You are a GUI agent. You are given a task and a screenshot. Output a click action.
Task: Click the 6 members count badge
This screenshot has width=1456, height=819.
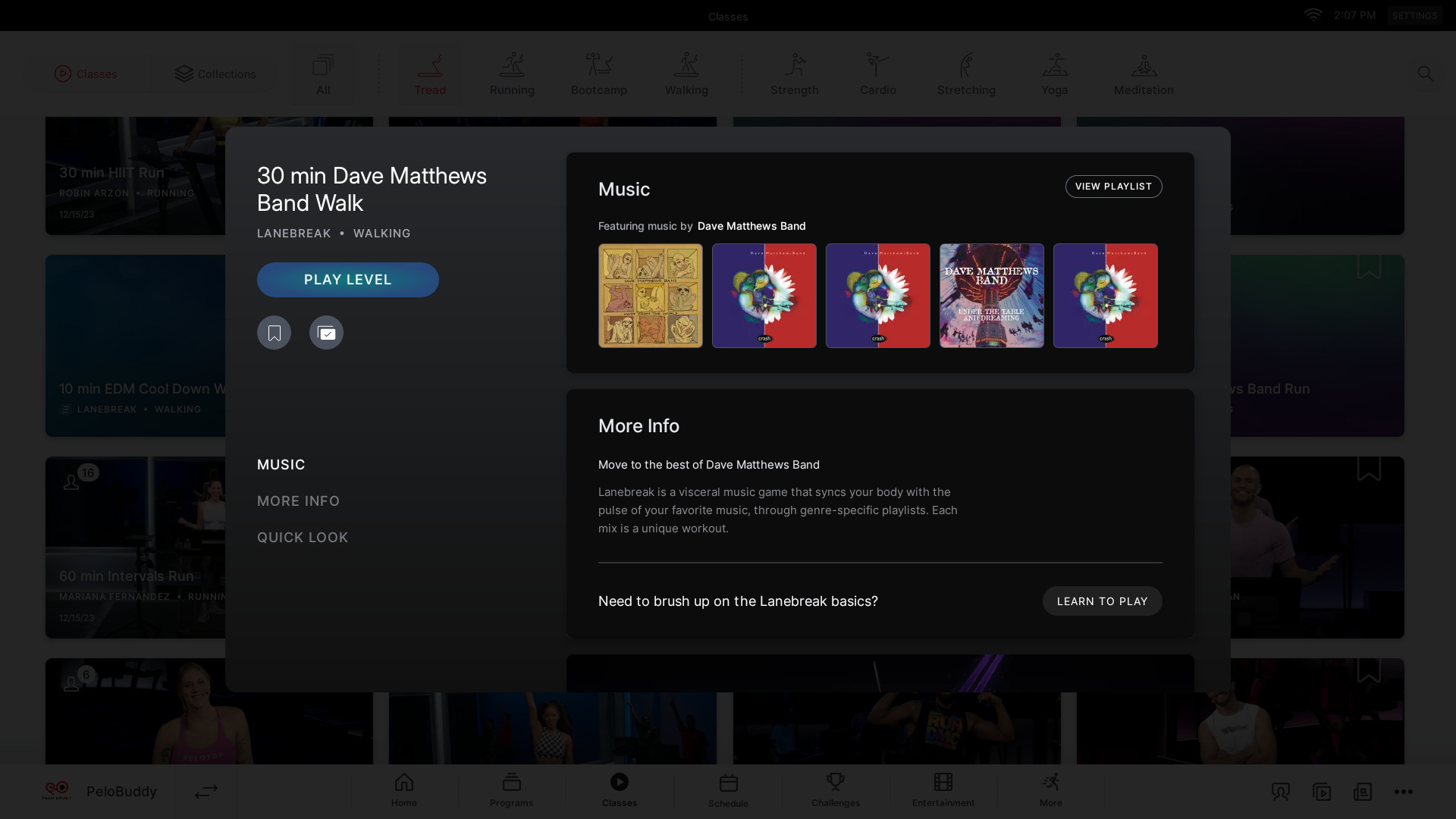(x=86, y=675)
